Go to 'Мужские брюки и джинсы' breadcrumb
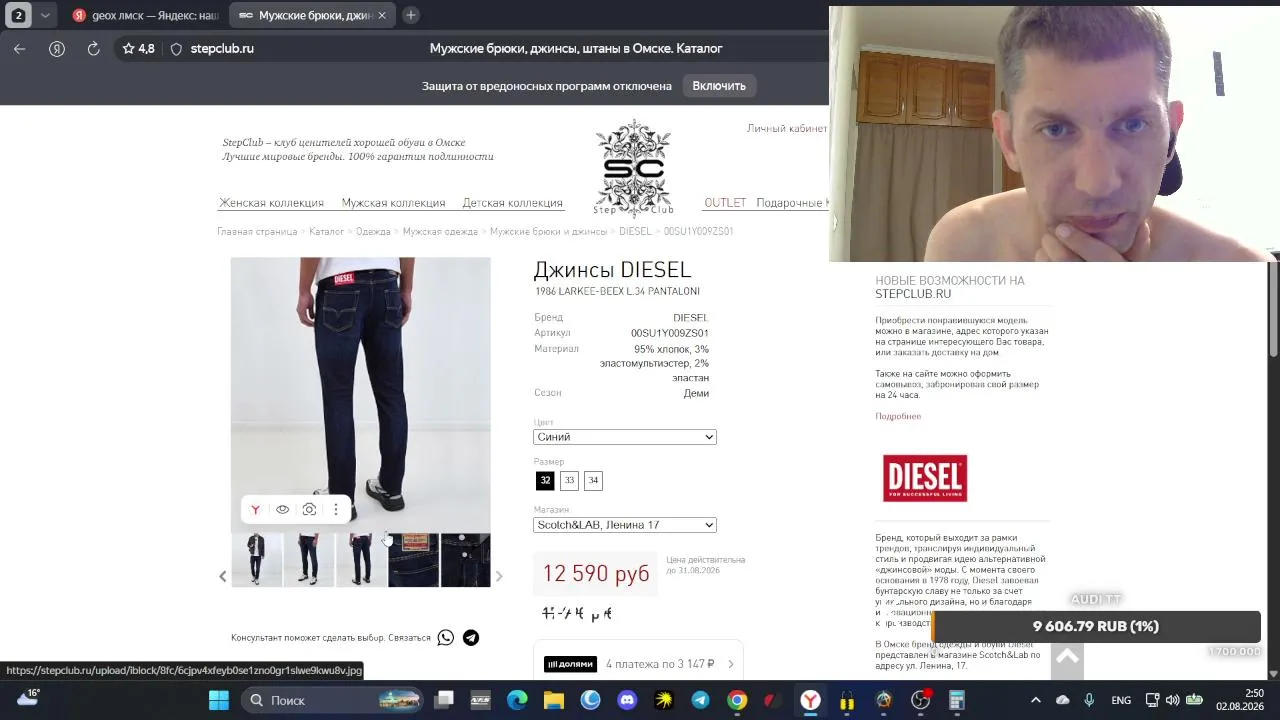Viewport: 1280px width, 720px height. coord(548,232)
